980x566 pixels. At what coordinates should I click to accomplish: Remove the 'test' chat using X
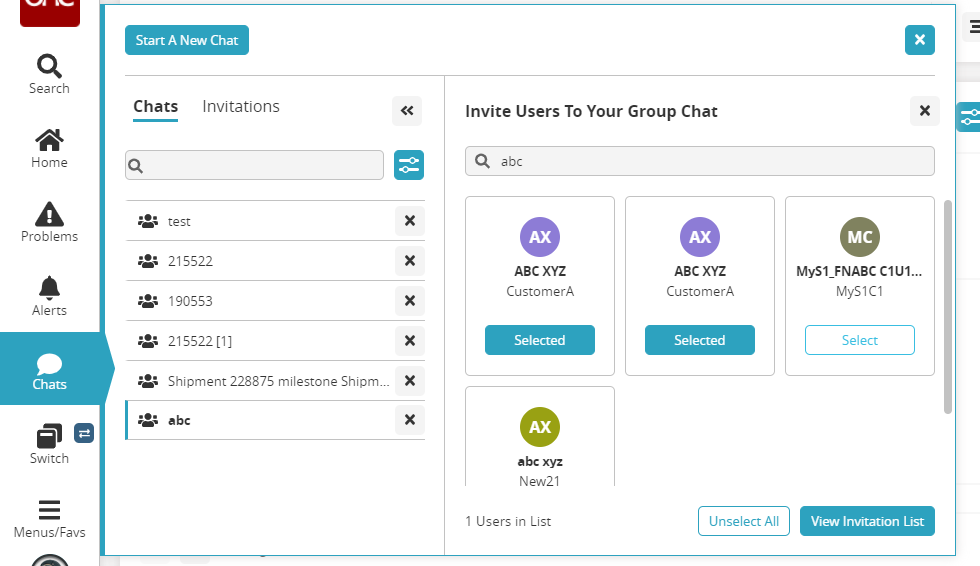pos(409,221)
